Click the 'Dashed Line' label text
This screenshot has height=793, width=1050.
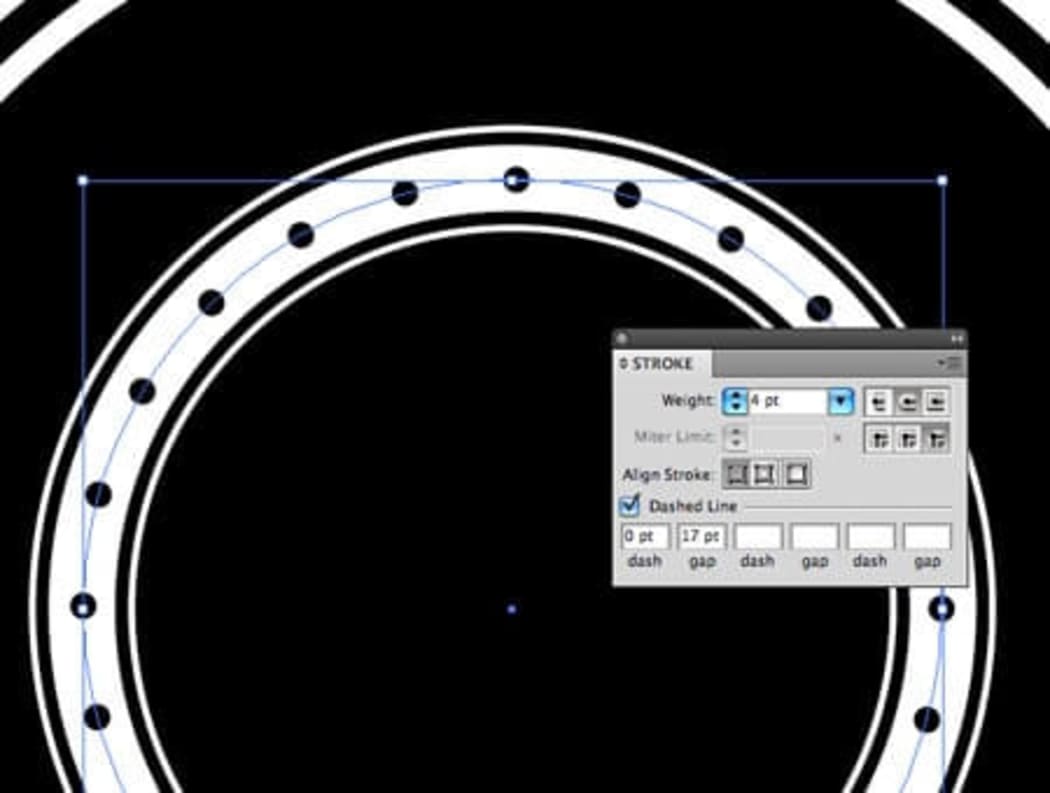[x=693, y=506]
